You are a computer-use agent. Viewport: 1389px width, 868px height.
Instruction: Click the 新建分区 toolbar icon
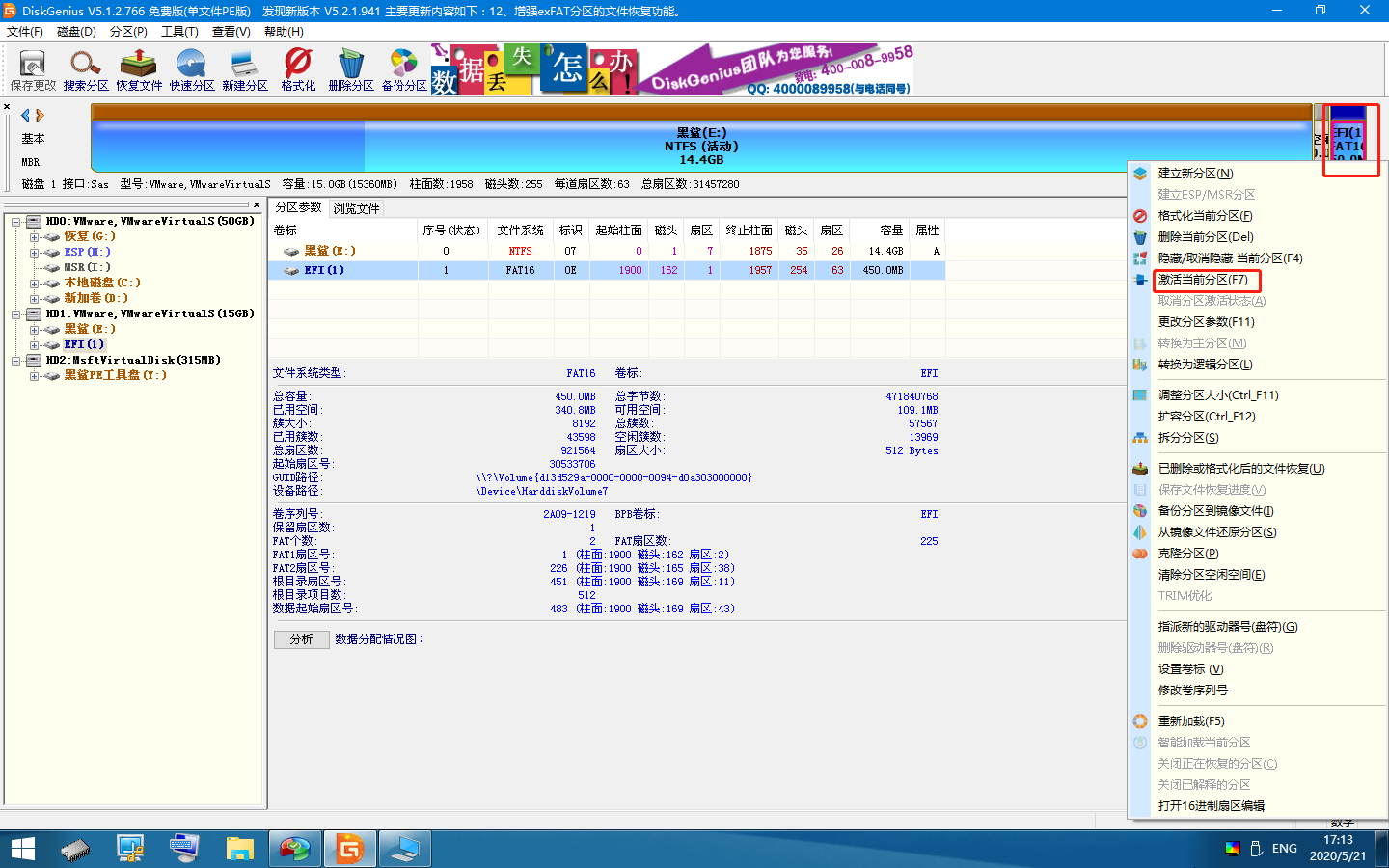[x=245, y=70]
